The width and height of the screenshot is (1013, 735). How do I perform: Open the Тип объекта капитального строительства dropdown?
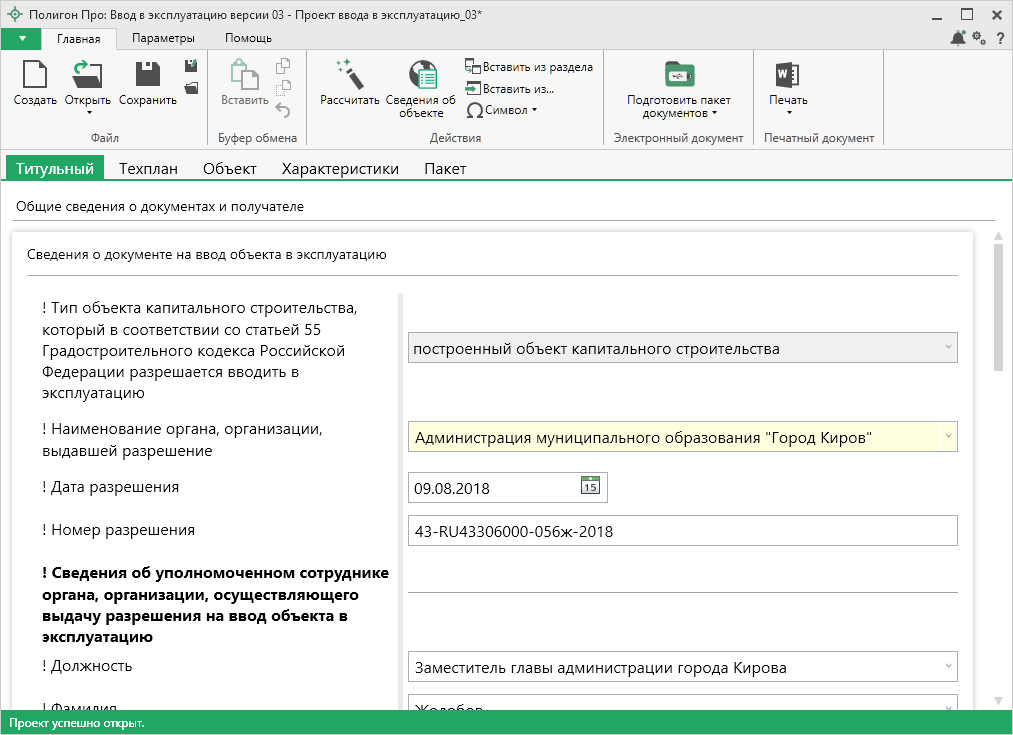947,348
